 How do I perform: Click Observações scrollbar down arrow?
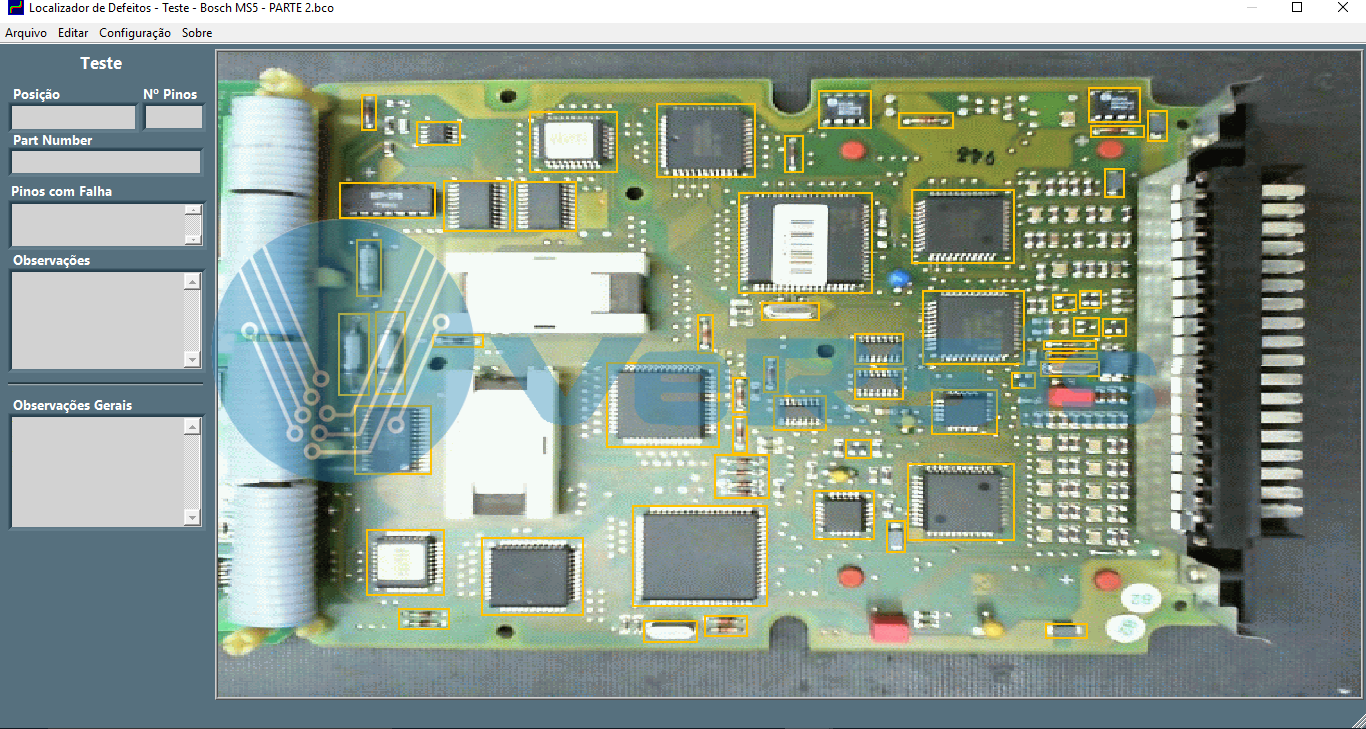tap(193, 359)
